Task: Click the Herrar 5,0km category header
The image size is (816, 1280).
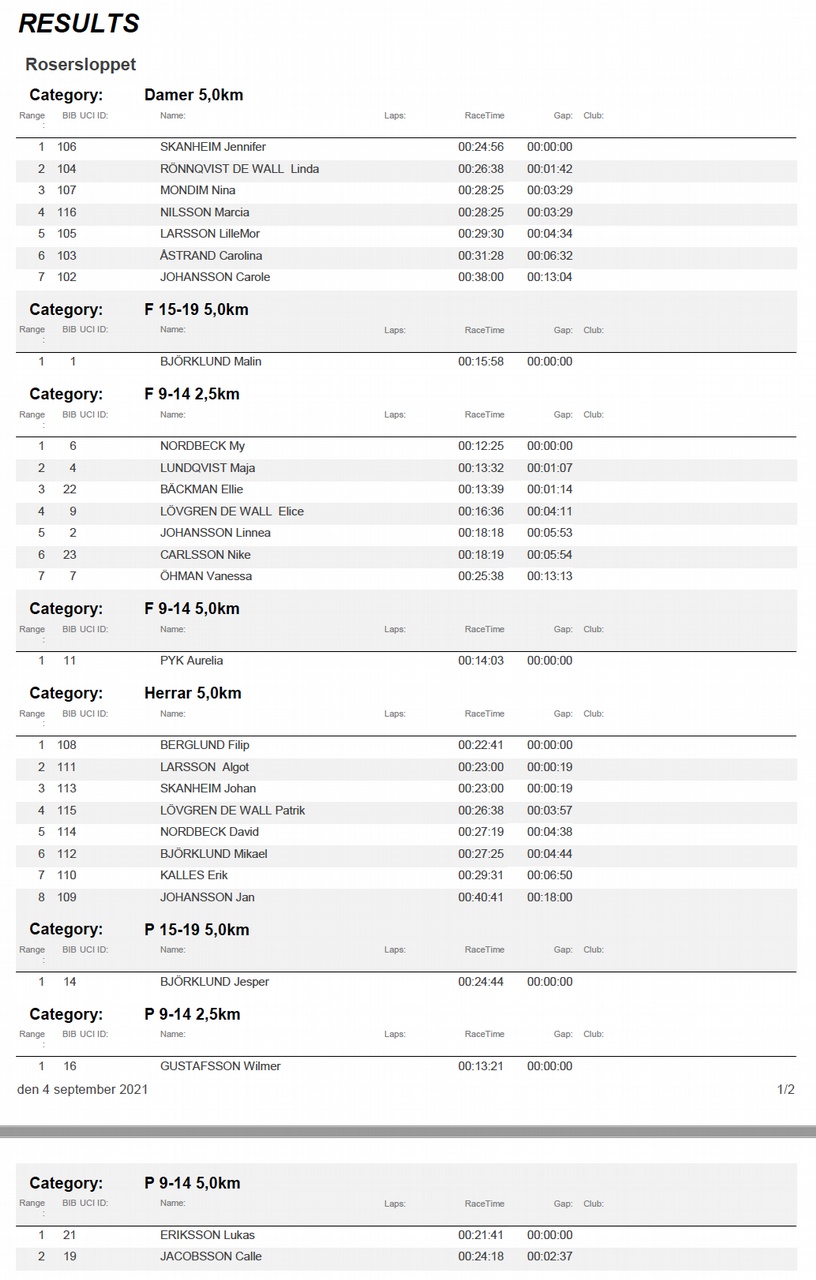Action: (x=193, y=693)
